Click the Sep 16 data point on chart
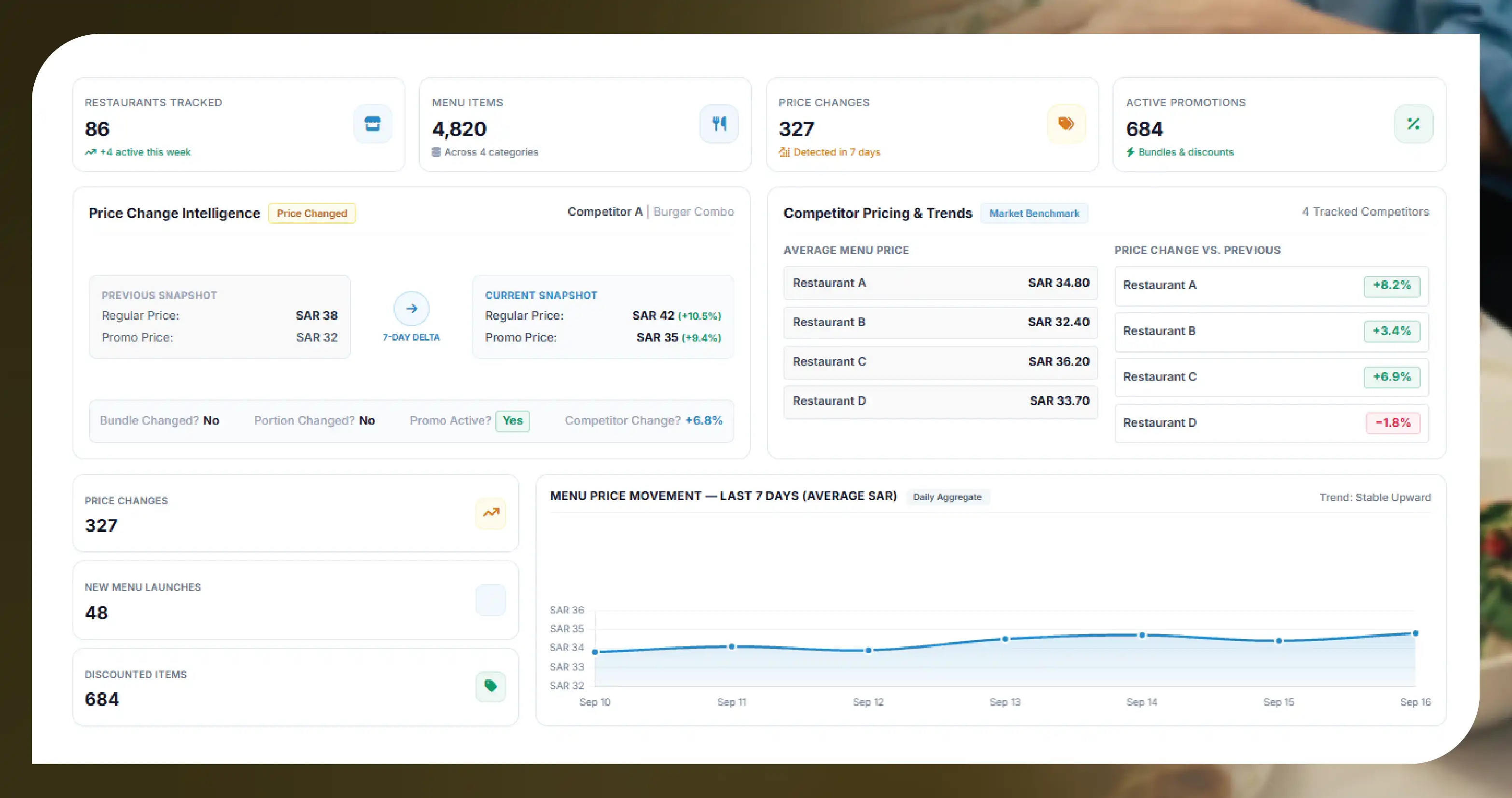1512x798 pixels. pos(1416,633)
